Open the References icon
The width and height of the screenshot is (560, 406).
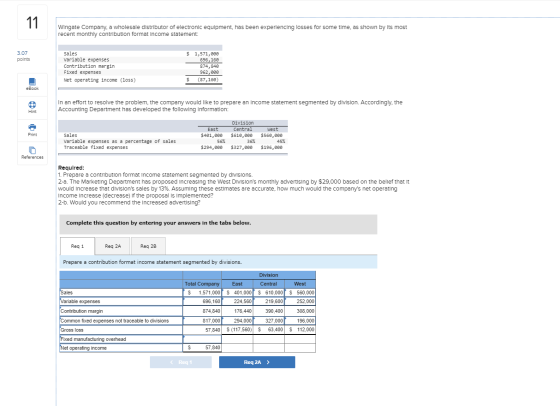32,152
